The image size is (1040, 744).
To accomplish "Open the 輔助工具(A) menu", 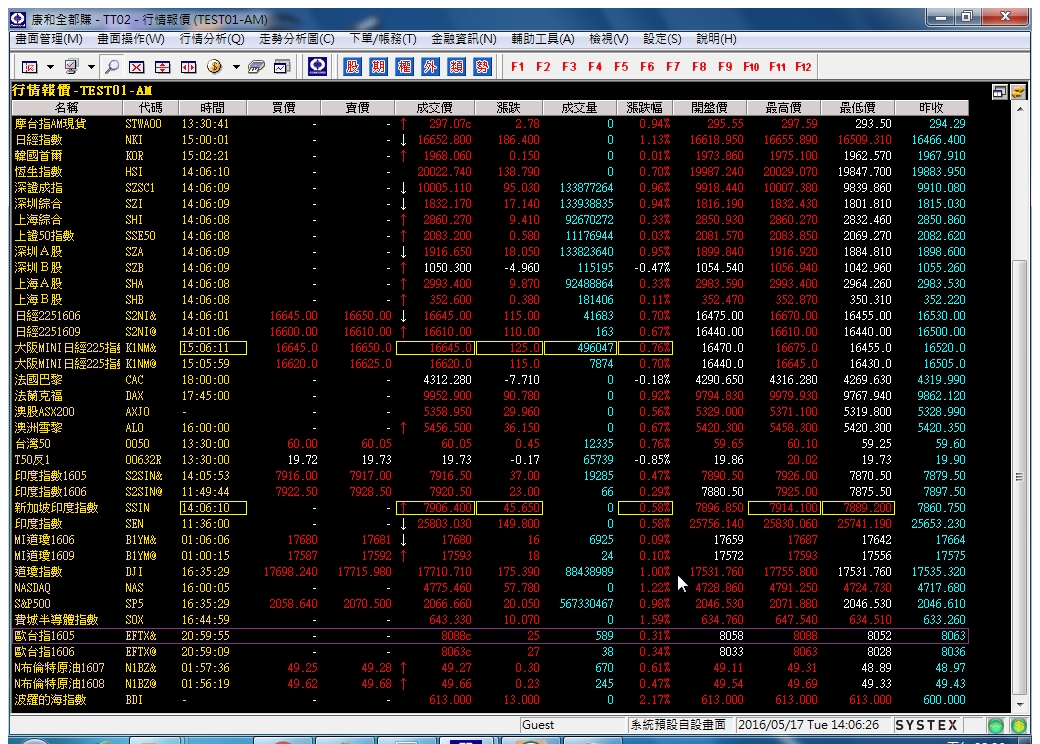I will (x=543, y=39).
